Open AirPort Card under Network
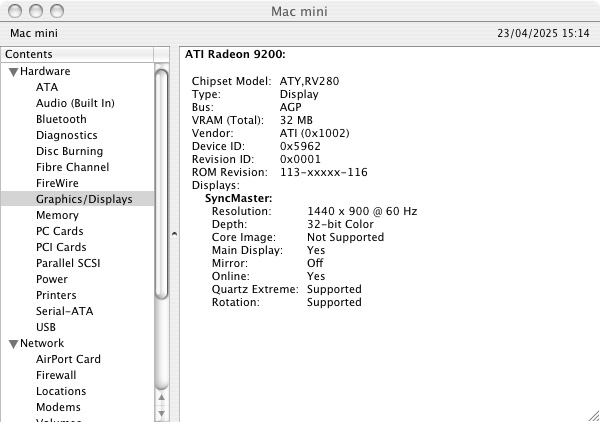This screenshot has width=600, height=422. click(x=68, y=359)
